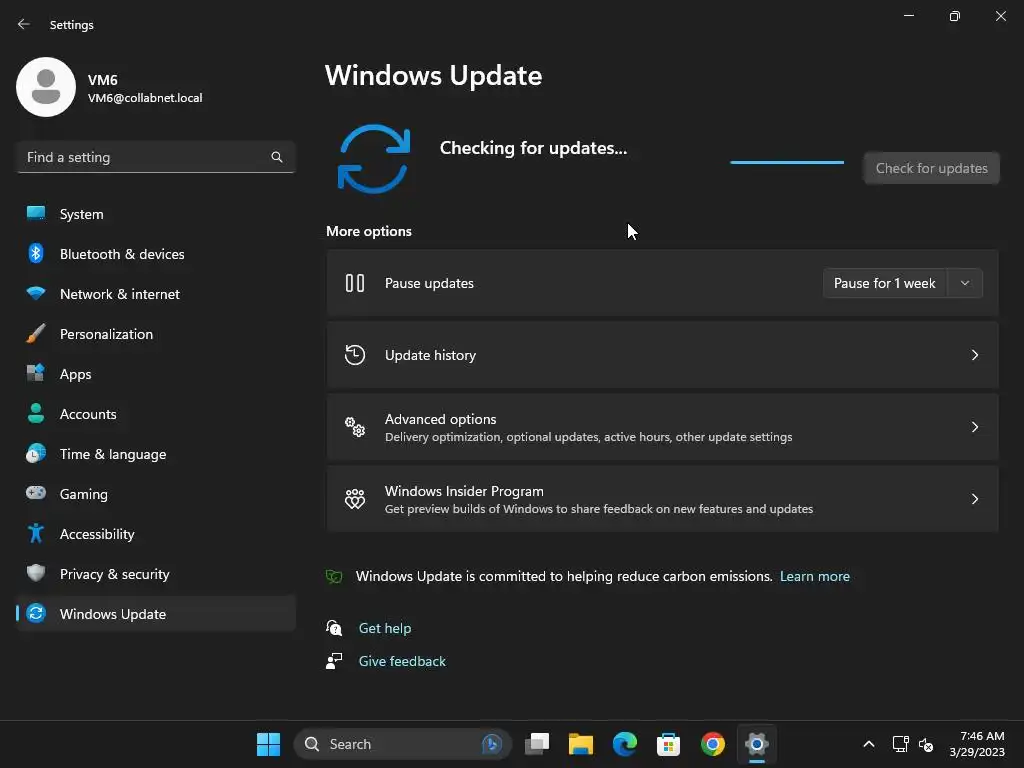Click the Give feedback person icon

(x=334, y=661)
